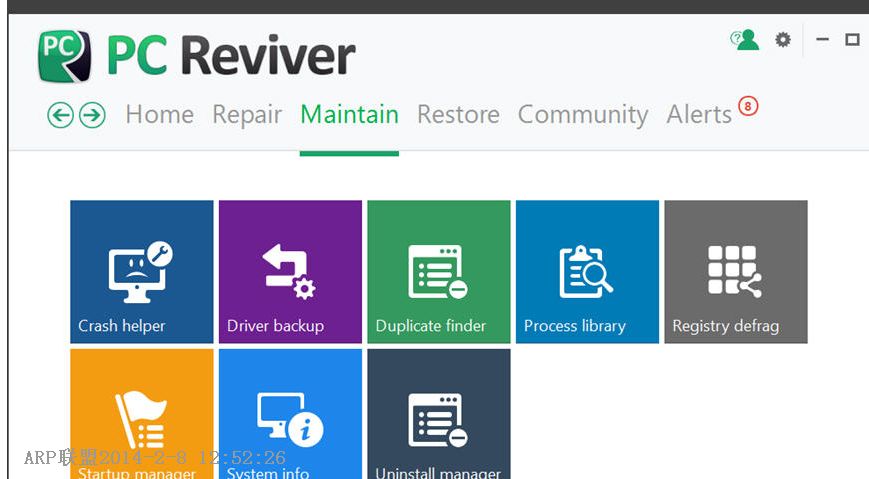Click the red 8 alerts badge
869x479 pixels.
pos(748,106)
